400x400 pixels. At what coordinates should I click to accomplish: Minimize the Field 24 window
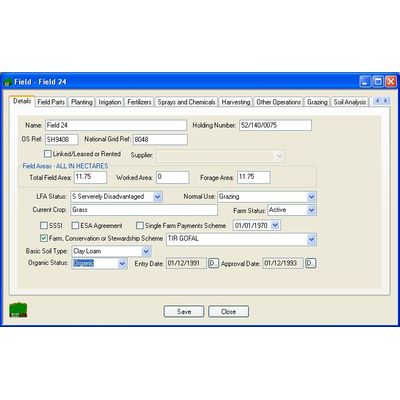pyautogui.click(x=365, y=82)
